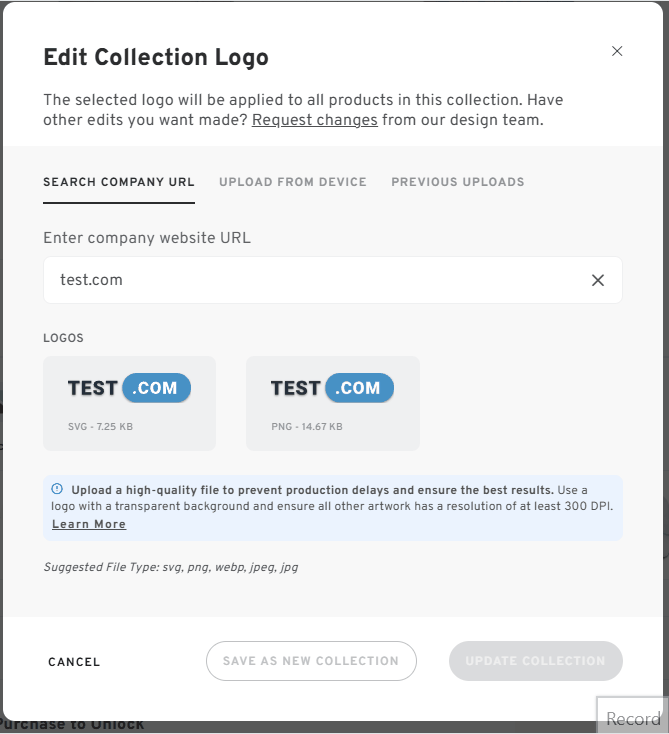Click the LOGOS section label
Image resolution: width=669 pixels, height=734 pixels.
[x=64, y=338]
